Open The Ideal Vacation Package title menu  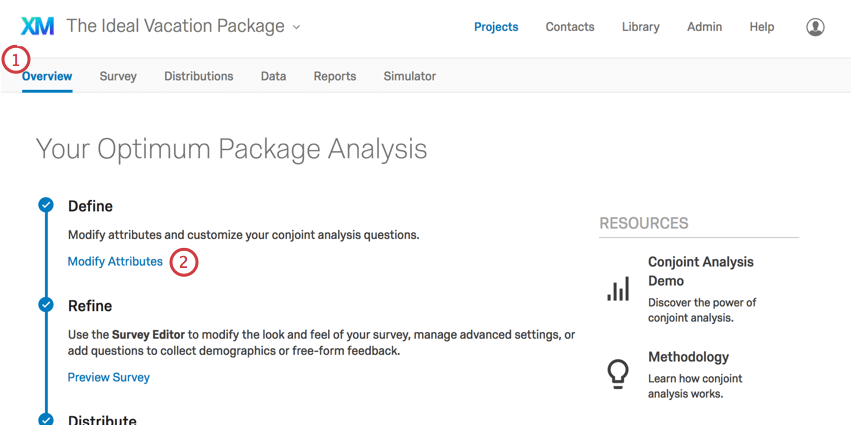click(175, 27)
